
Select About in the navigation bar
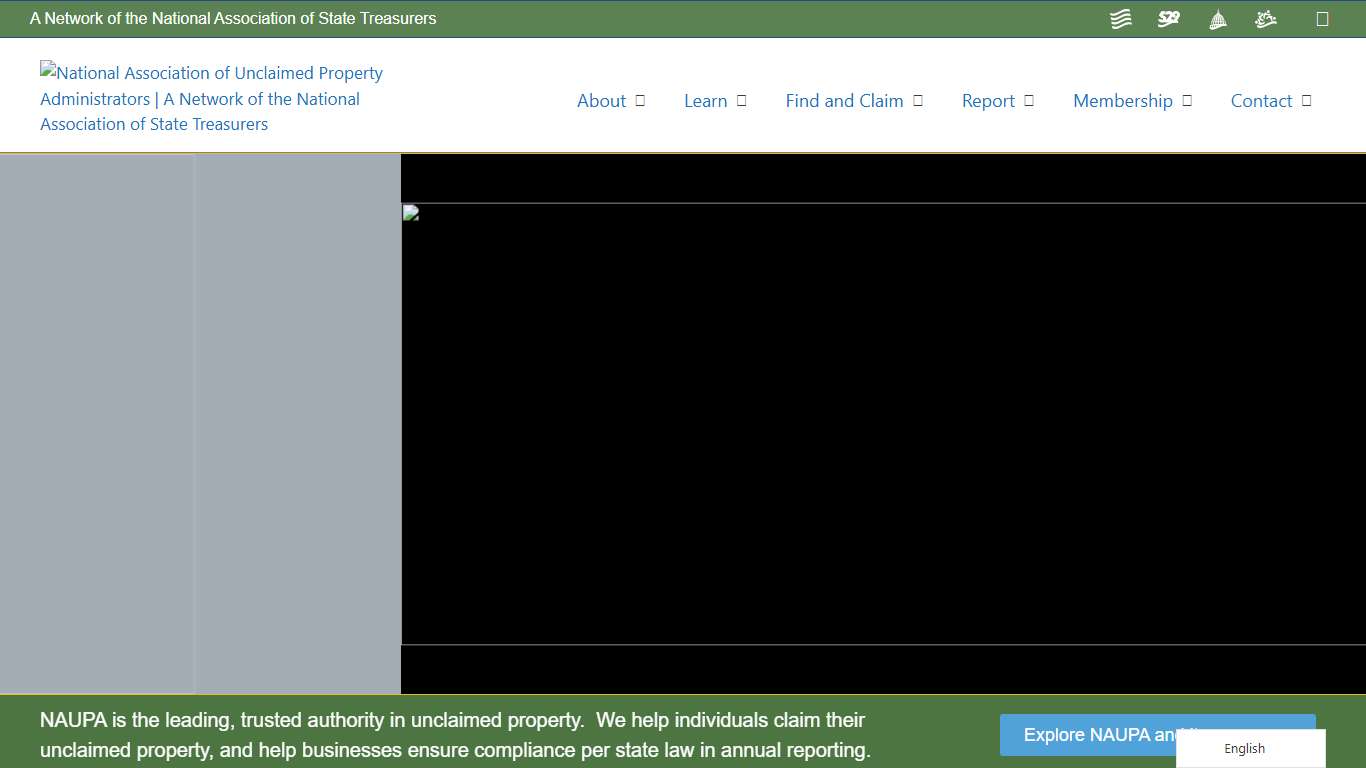click(601, 100)
